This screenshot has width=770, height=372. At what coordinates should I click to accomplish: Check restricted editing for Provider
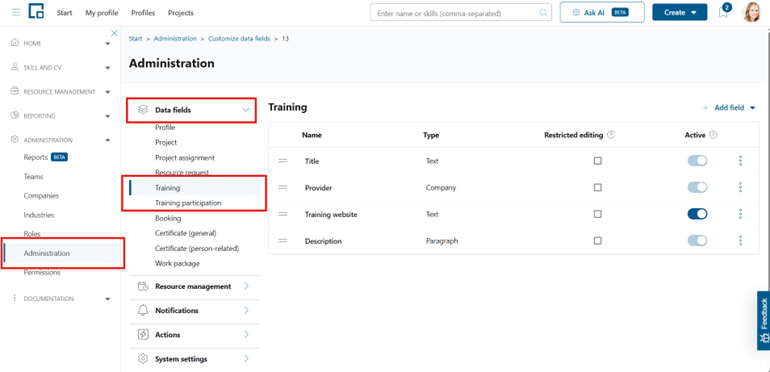[x=597, y=187]
